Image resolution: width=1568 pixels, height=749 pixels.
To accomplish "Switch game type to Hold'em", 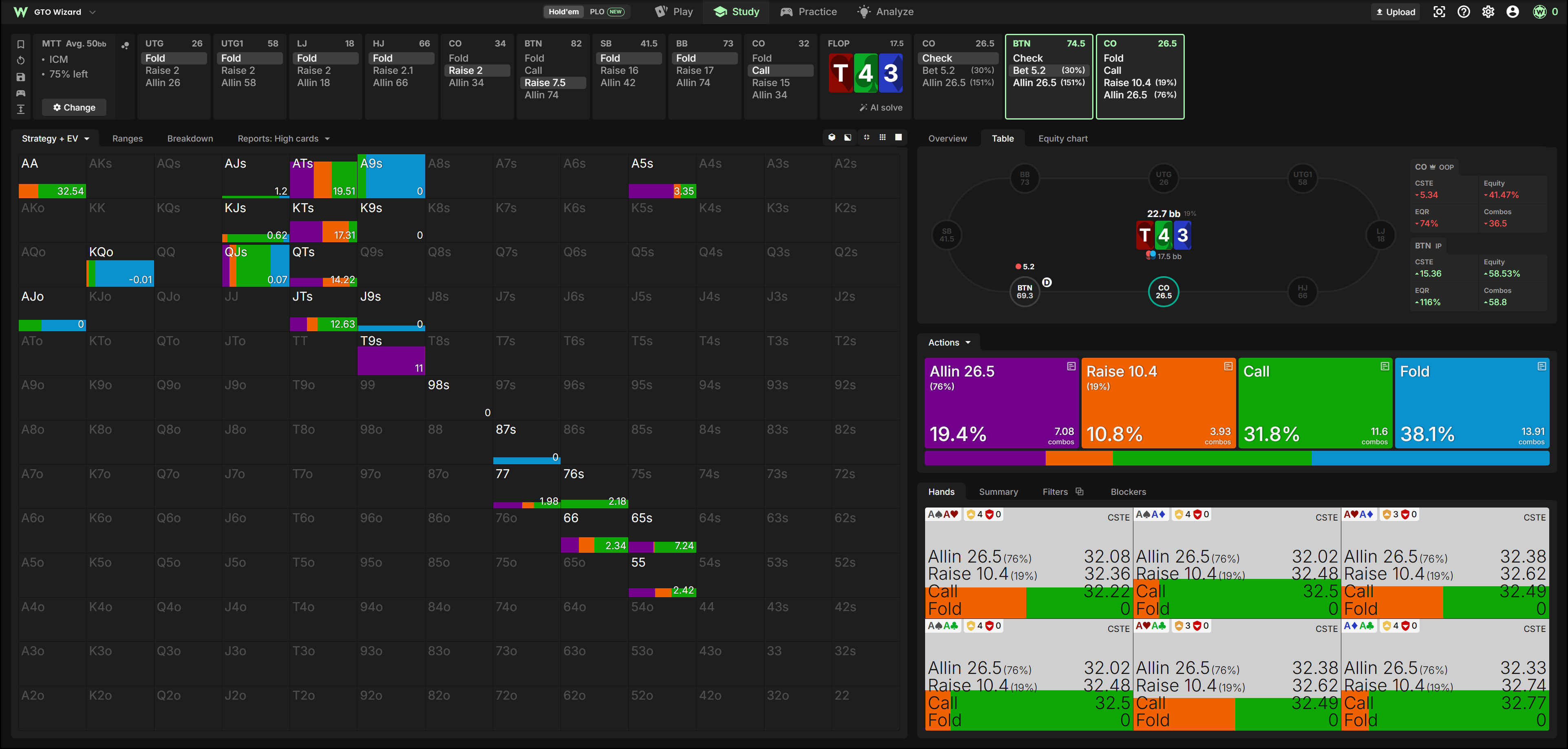I will (564, 11).
